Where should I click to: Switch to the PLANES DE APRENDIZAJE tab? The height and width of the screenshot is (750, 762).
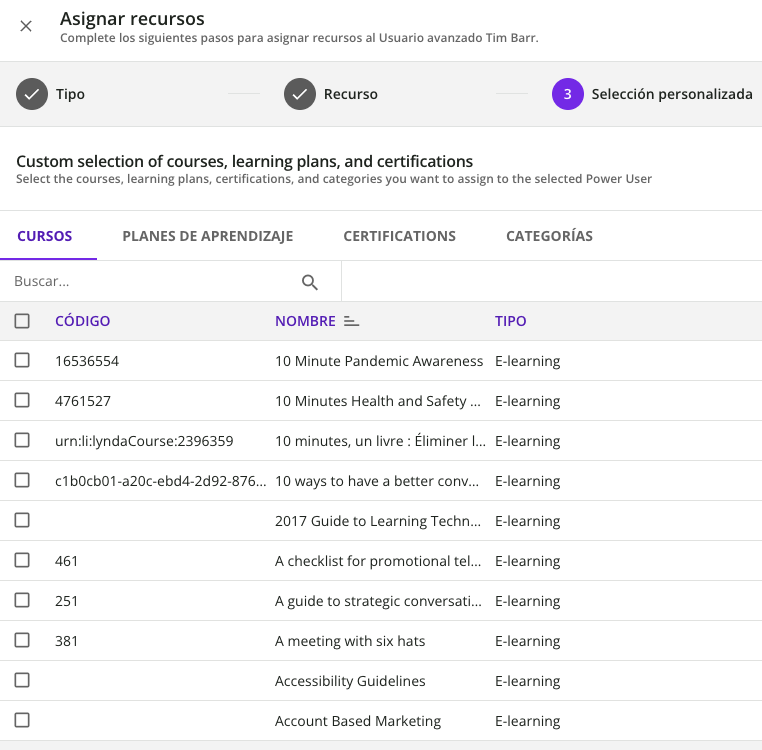click(208, 236)
